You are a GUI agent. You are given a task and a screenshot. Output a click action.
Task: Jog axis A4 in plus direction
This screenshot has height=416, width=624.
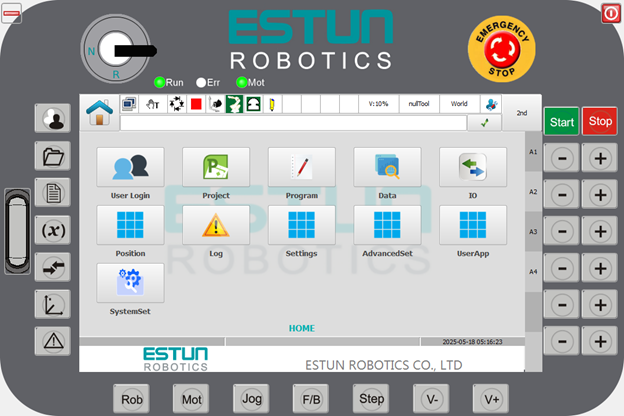[600, 268]
